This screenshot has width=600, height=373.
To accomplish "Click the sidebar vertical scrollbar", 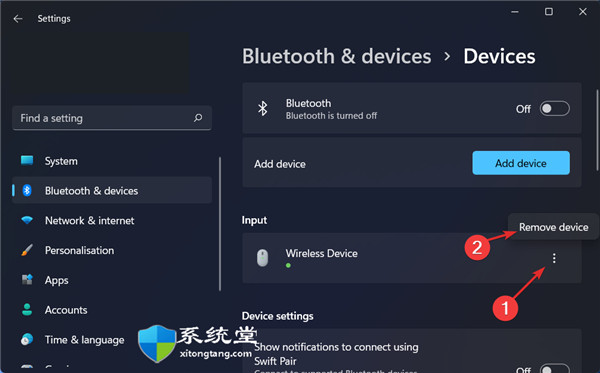I will (220, 224).
